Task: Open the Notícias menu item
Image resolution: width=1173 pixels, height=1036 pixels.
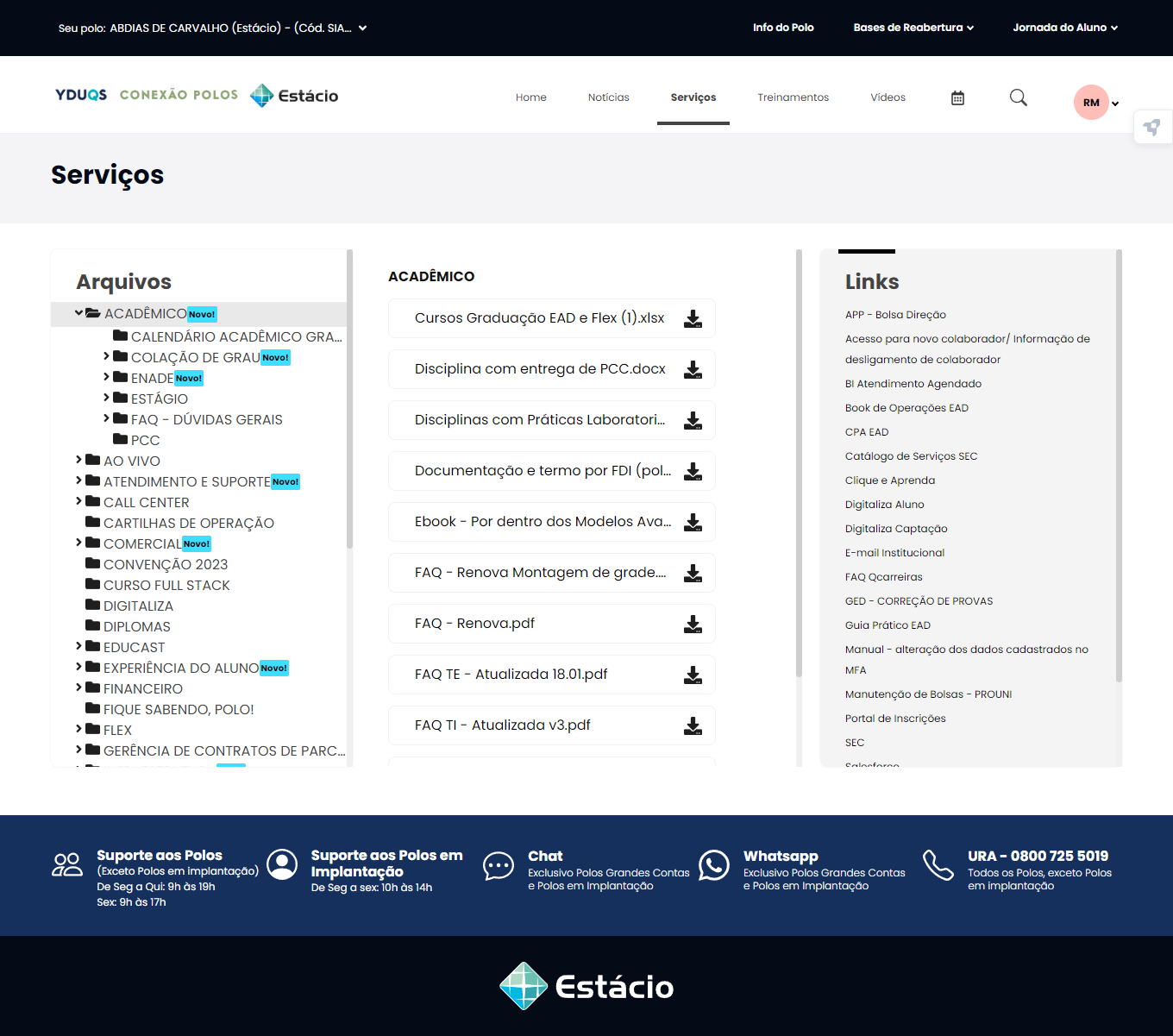Action: (609, 97)
